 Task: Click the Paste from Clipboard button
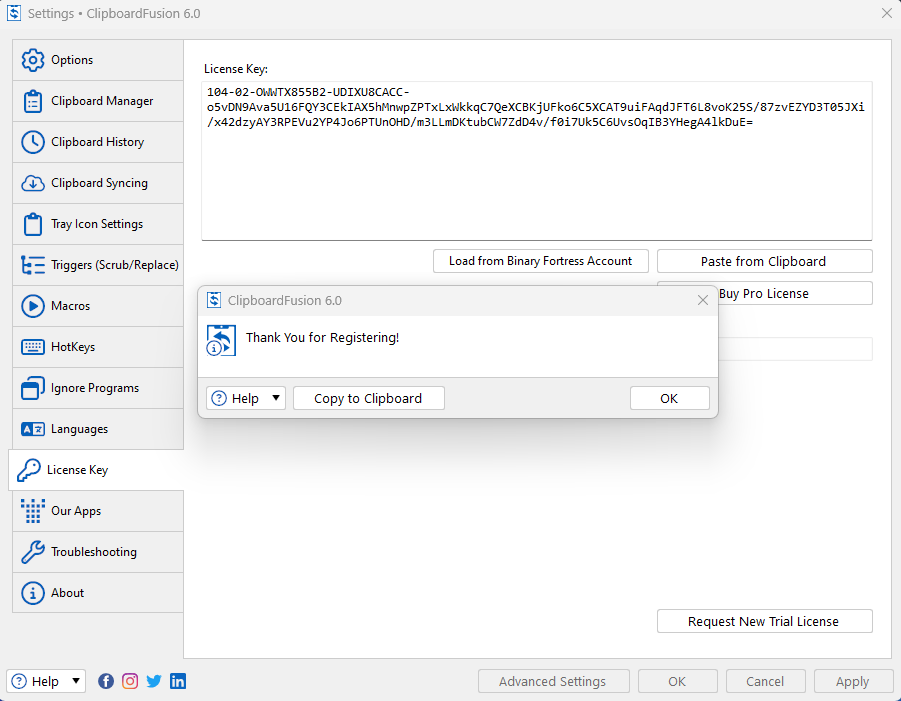[x=764, y=261]
